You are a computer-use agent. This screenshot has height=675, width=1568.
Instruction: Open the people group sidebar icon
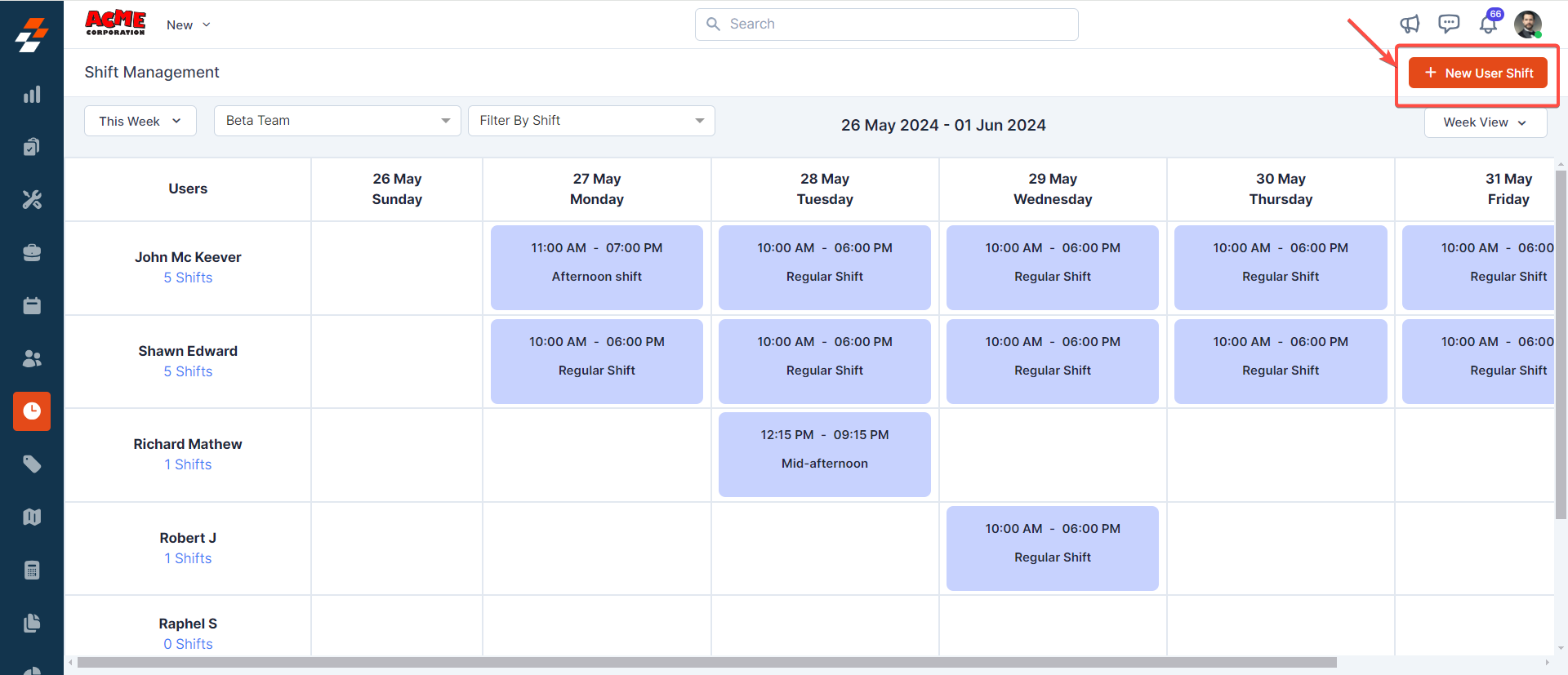(x=32, y=358)
